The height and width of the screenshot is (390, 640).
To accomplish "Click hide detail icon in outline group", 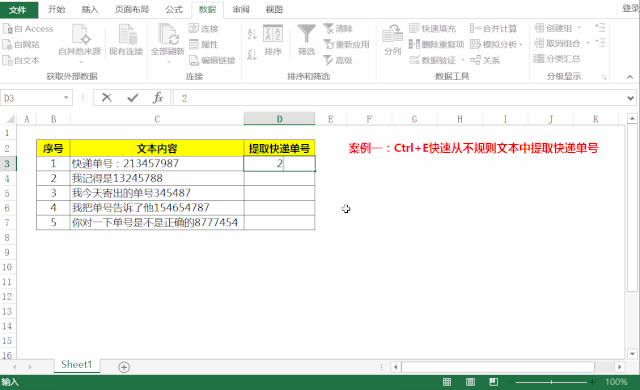I will (x=600, y=43).
